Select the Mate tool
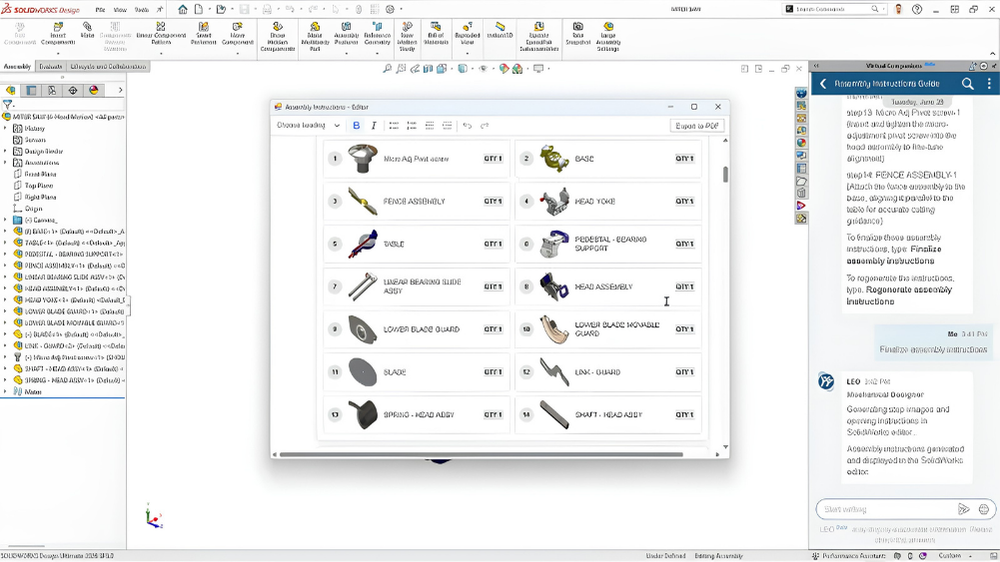 pos(87,31)
